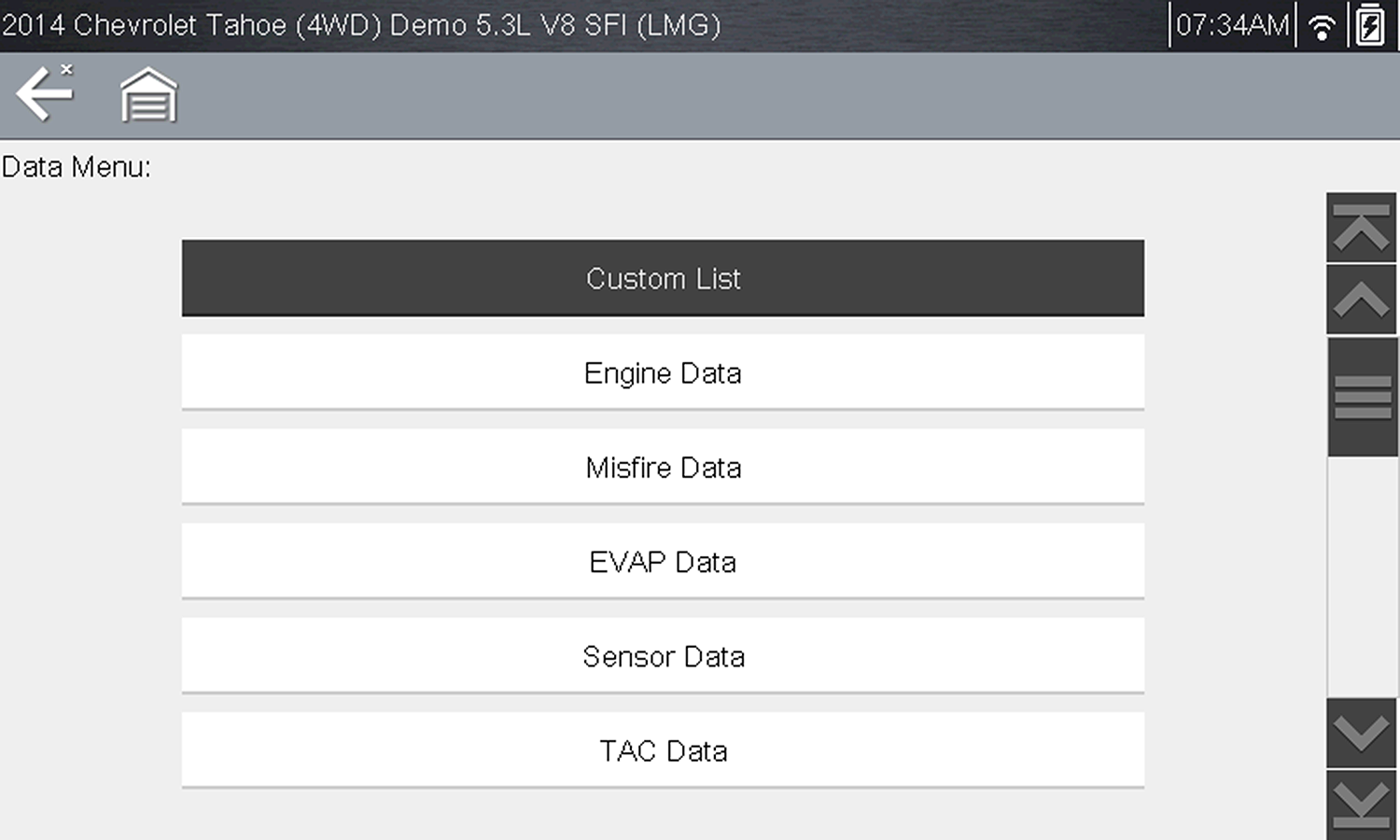Select Engine Data from menu

(663, 372)
